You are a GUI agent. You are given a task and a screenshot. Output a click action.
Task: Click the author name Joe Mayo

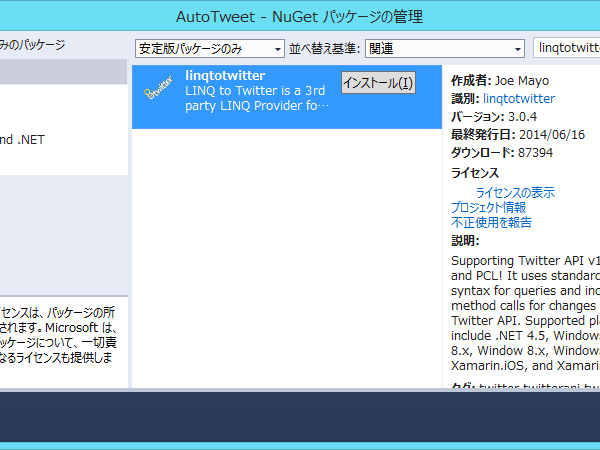pyautogui.click(x=522, y=81)
